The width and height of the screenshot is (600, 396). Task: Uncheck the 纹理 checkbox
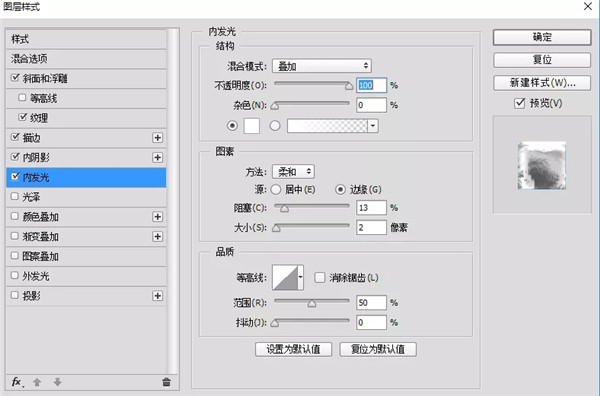tap(23, 117)
